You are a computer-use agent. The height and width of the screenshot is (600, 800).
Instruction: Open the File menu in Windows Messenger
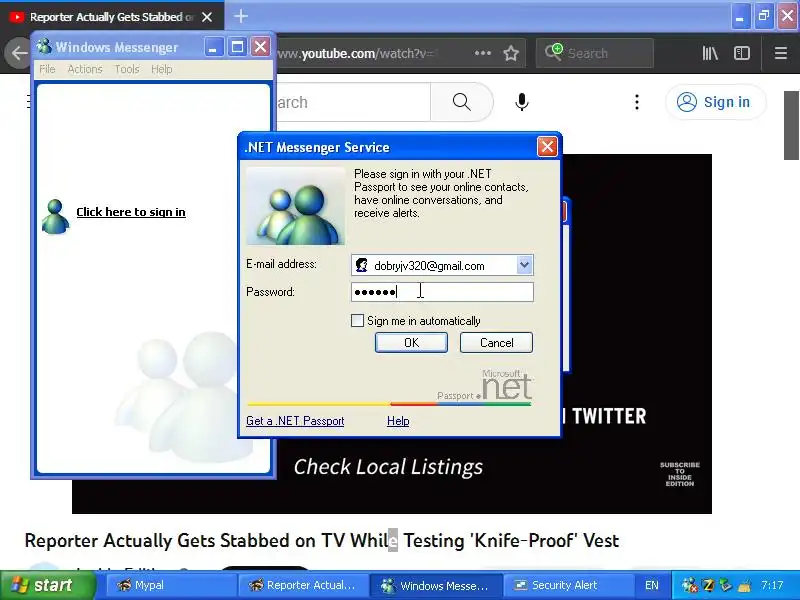pos(47,69)
